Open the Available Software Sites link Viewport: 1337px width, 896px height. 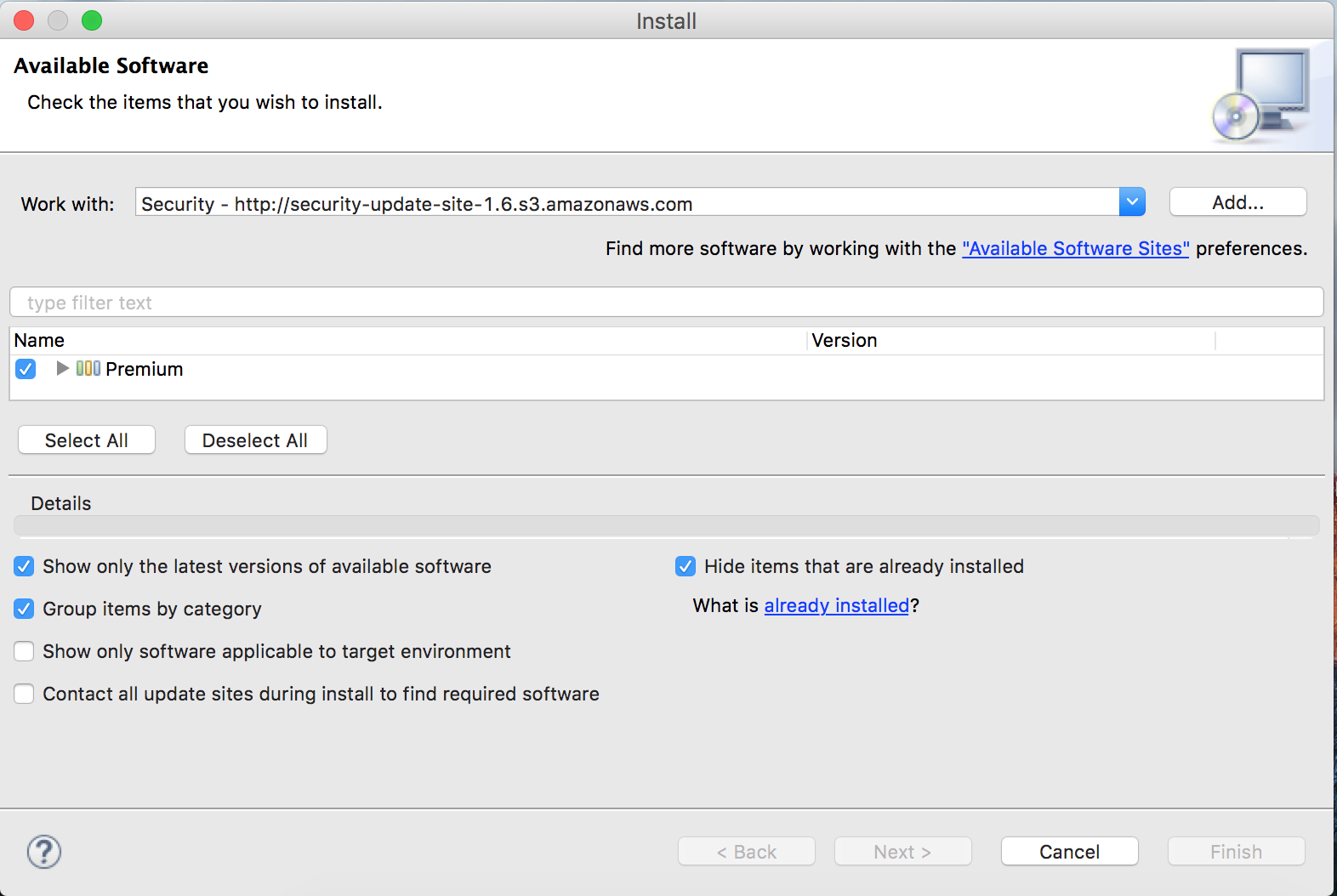pos(1075,248)
